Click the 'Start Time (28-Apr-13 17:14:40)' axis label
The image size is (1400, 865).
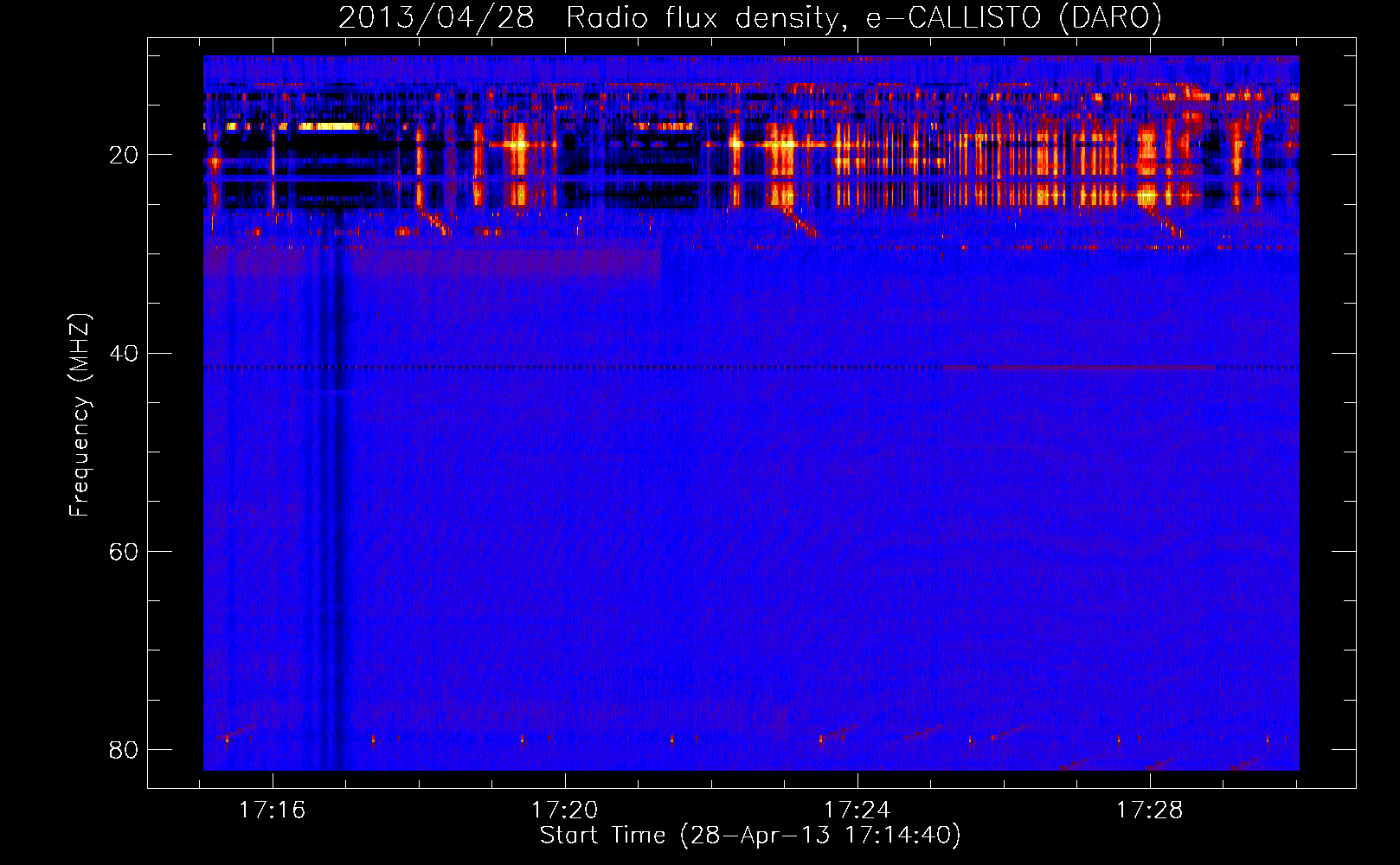pyautogui.click(x=750, y=836)
